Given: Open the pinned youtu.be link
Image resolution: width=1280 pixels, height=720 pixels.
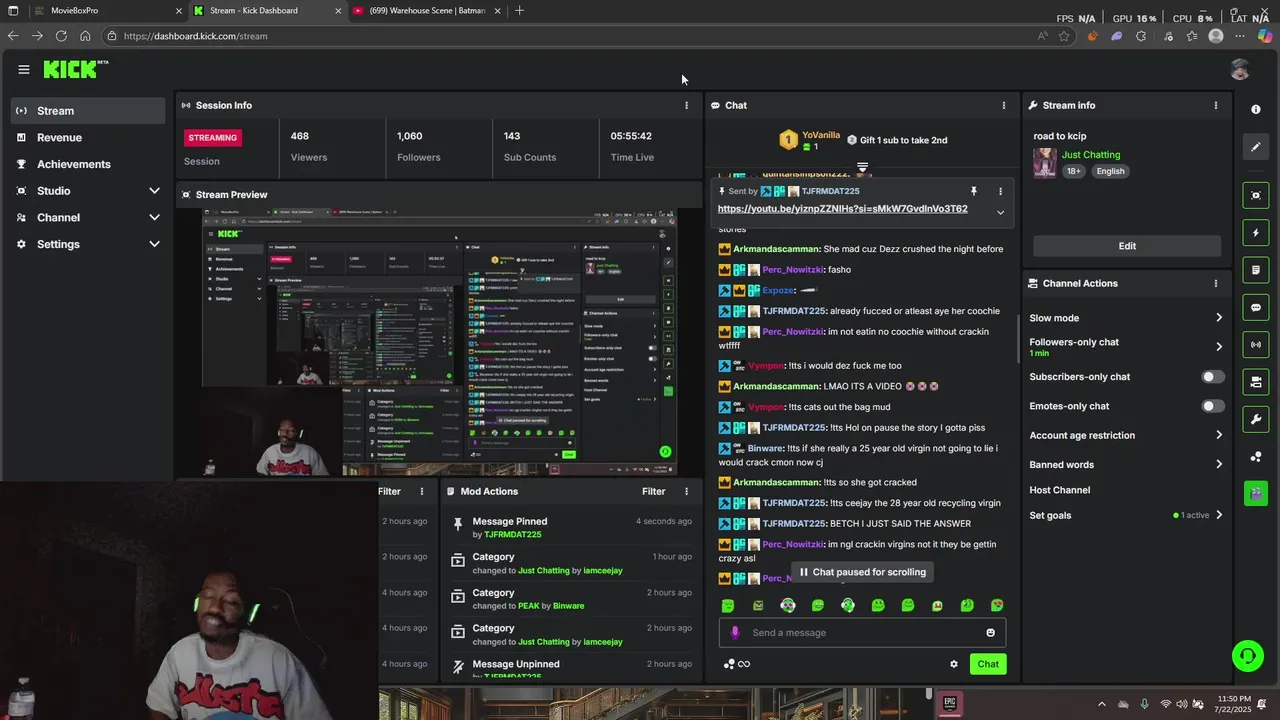Looking at the screenshot, I should (842, 209).
